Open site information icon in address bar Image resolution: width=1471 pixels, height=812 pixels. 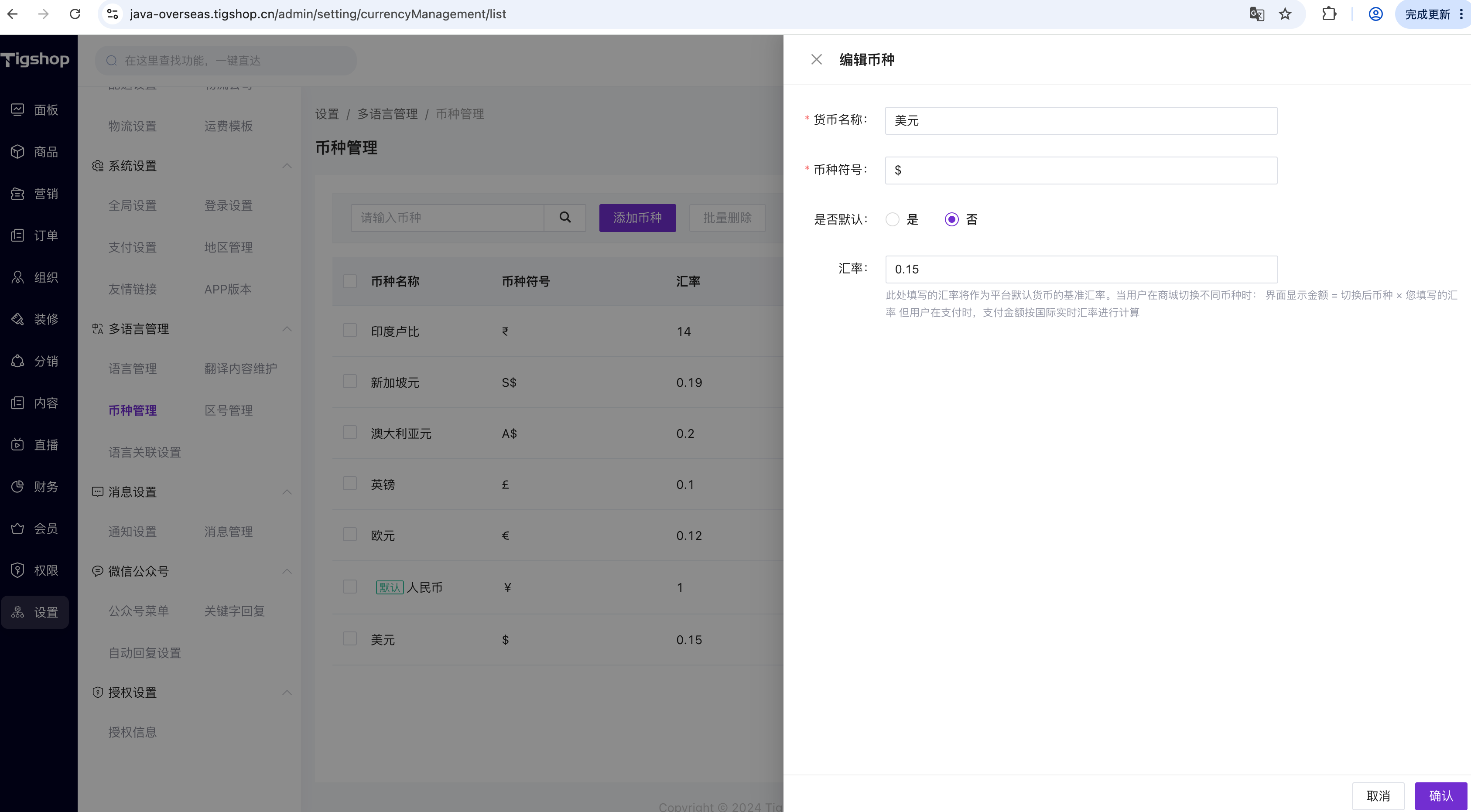(113, 14)
